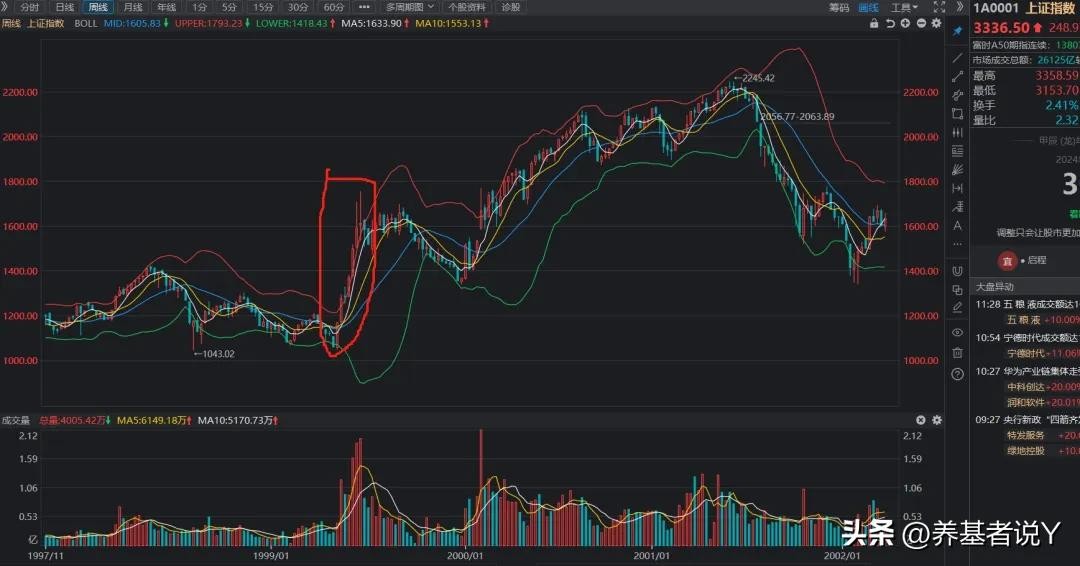Click the magnet snap tool icon
The height and width of the screenshot is (566, 1080).
tap(957, 270)
